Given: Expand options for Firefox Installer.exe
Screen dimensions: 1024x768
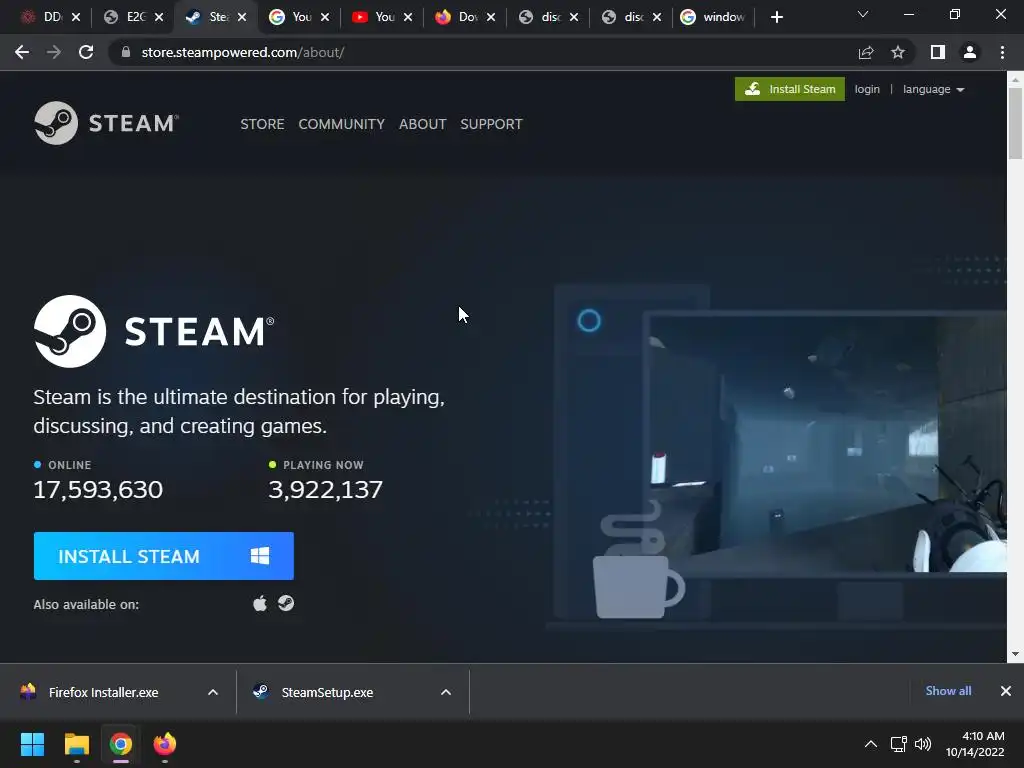Looking at the screenshot, I should (x=213, y=692).
